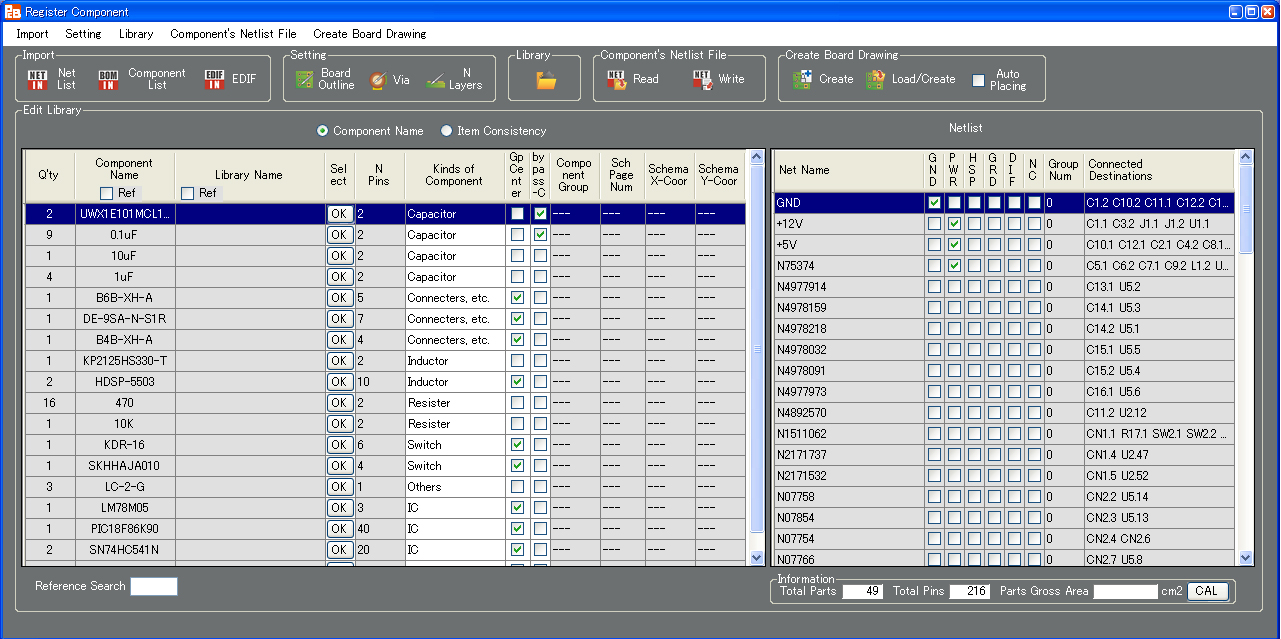The image size is (1281, 639).
Task: Toggle HSP checkbox for N4978159 net
Action: tap(974, 308)
